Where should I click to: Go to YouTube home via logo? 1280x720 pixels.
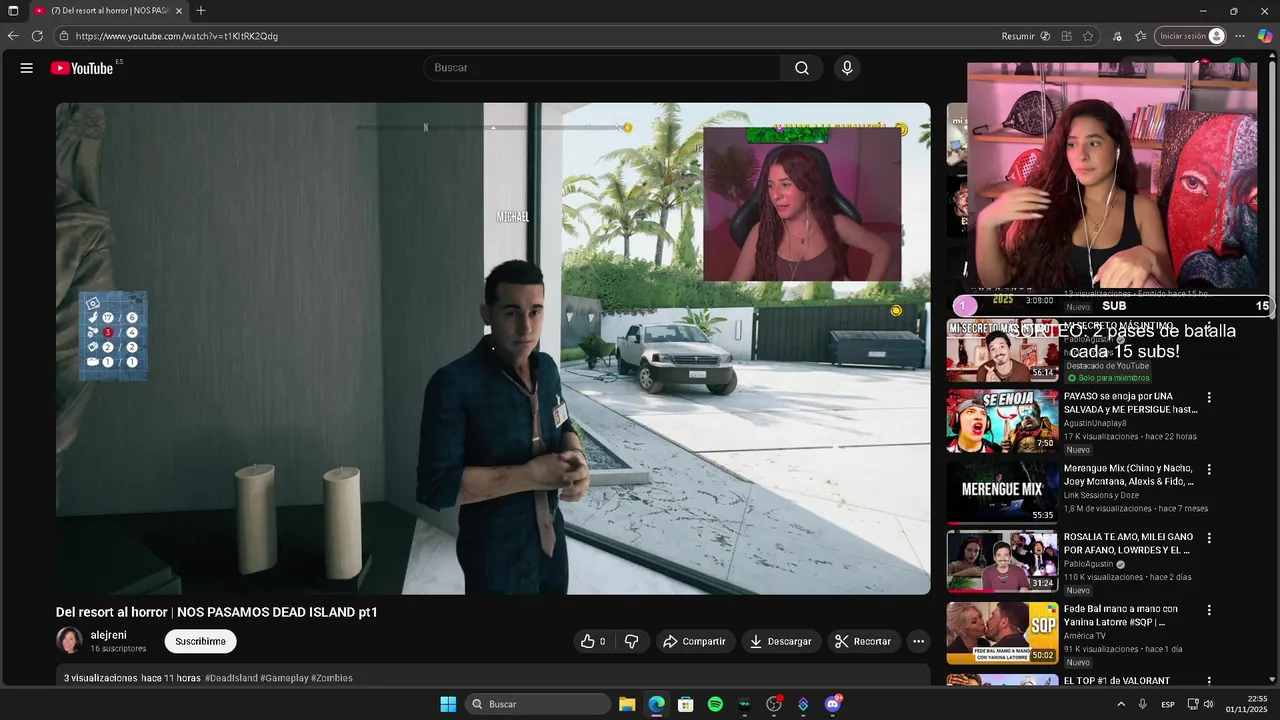pyautogui.click(x=82, y=68)
